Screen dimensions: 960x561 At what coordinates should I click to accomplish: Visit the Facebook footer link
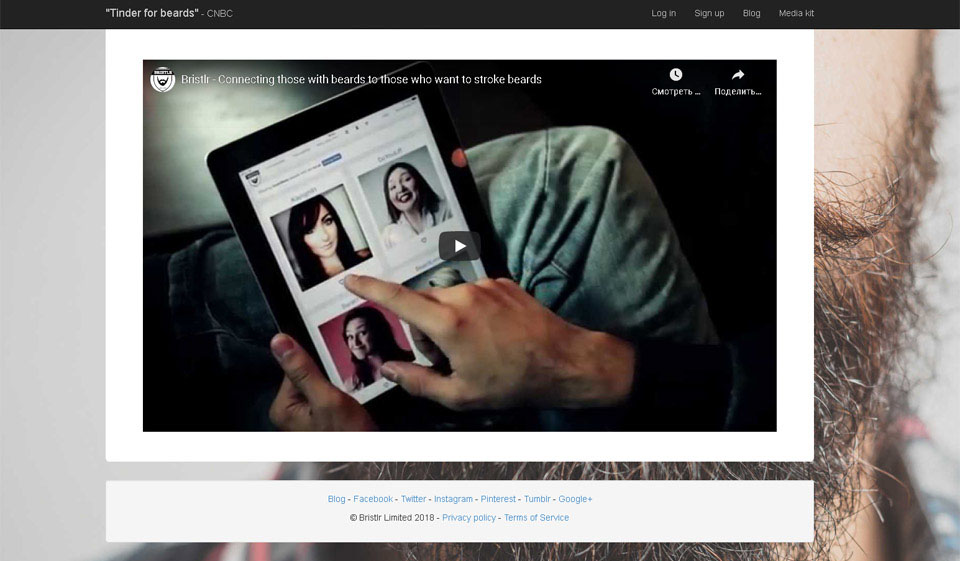coord(373,499)
